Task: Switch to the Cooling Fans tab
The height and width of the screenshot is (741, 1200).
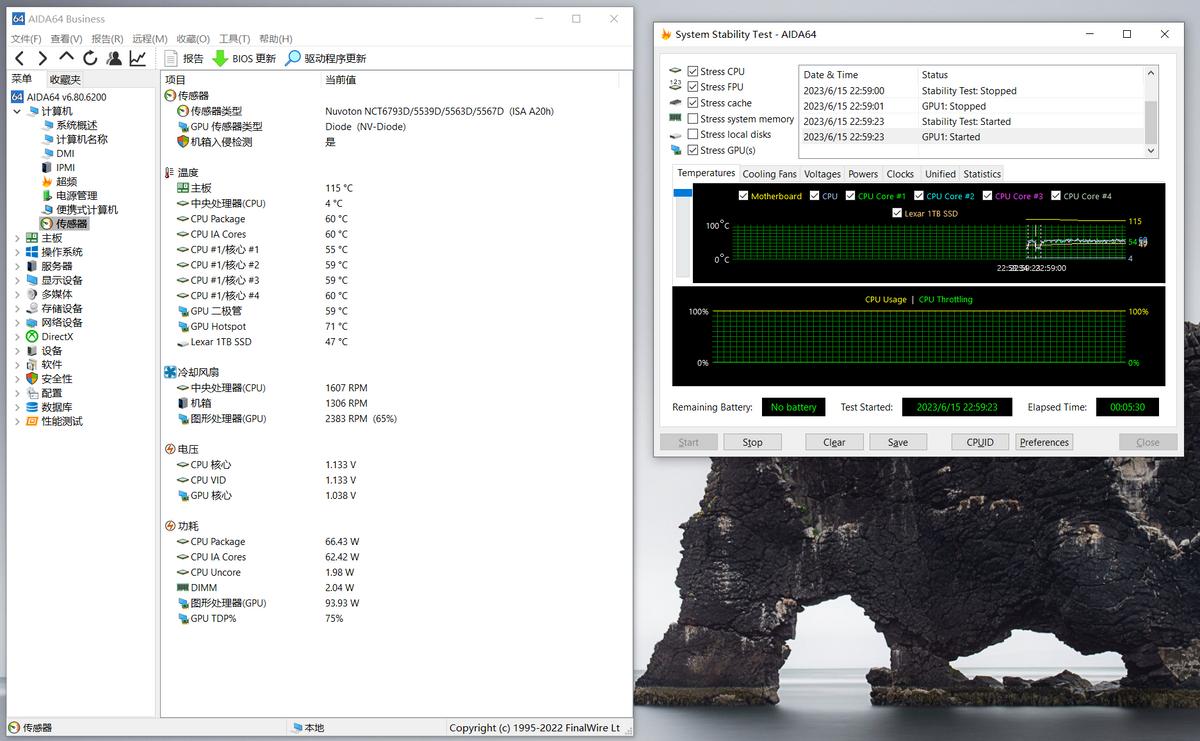Action: (x=769, y=174)
